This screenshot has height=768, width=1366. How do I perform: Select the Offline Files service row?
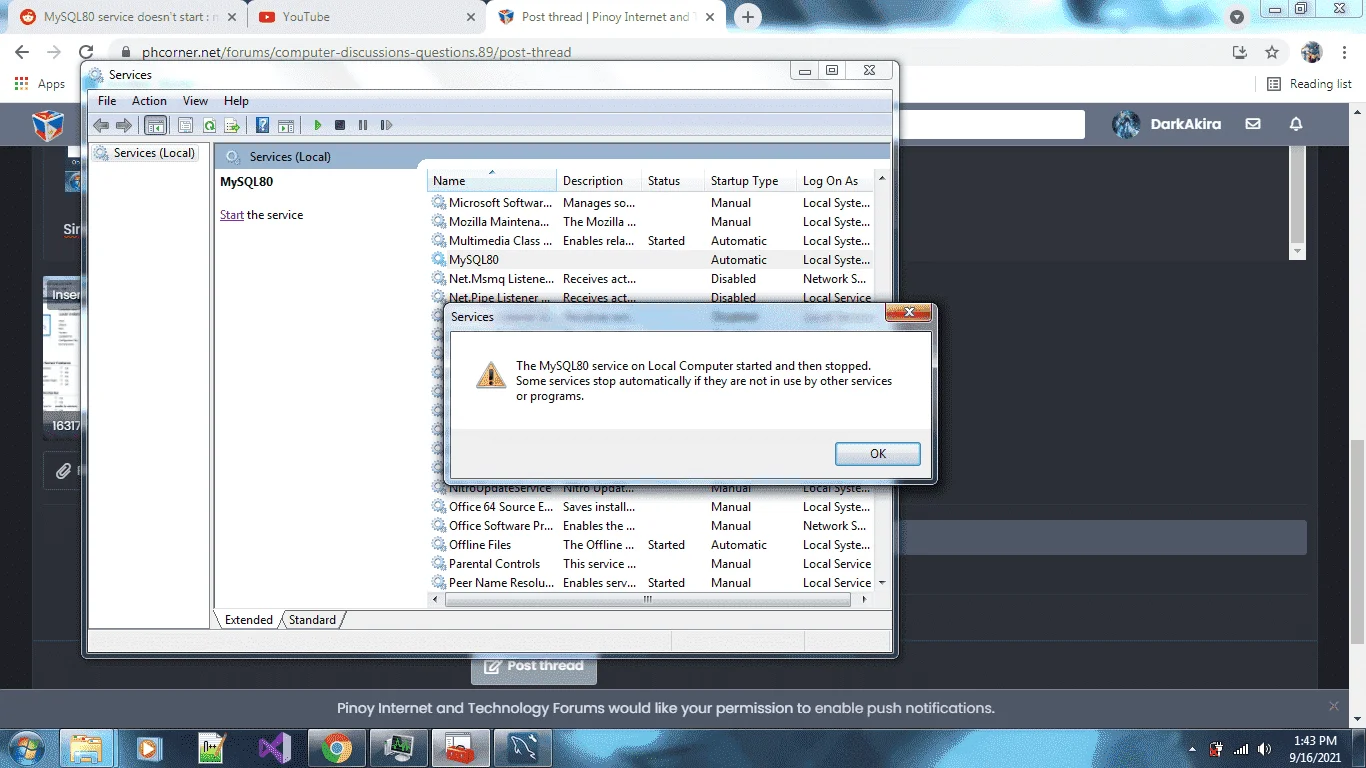651,545
